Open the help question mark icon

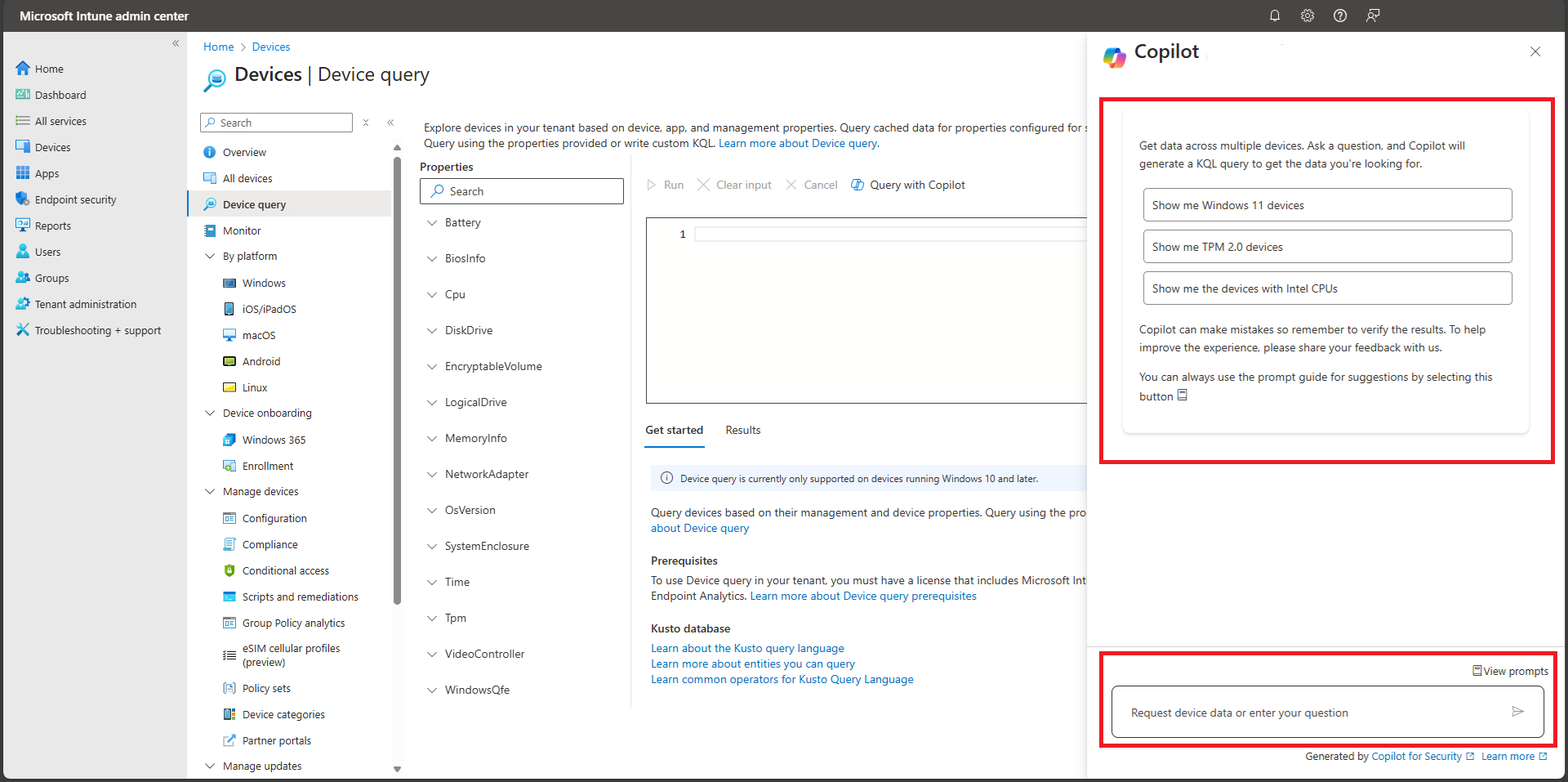1340,16
